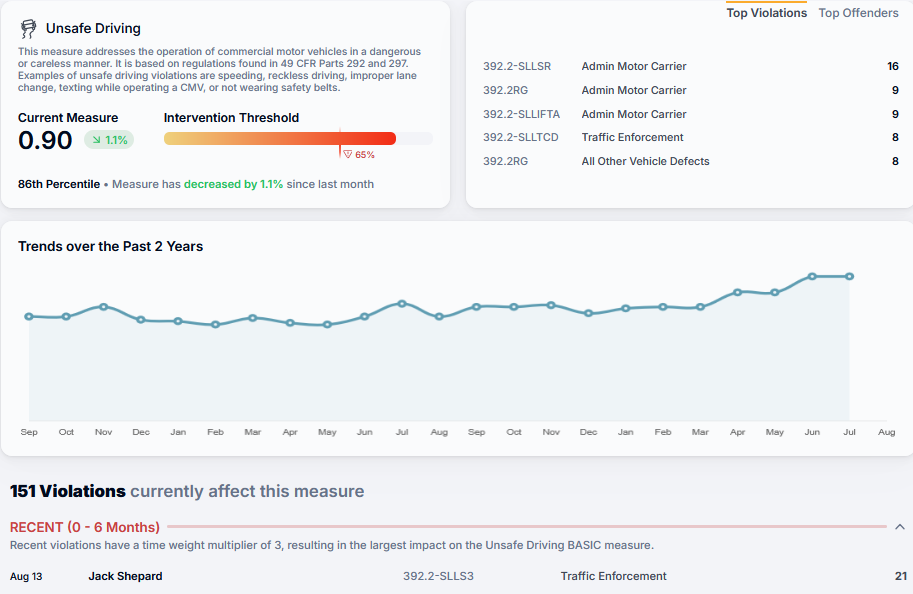The image size is (913, 594).
Task: Collapse the RECENT (0 - 6 Months) section
Action: coord(899,527)
